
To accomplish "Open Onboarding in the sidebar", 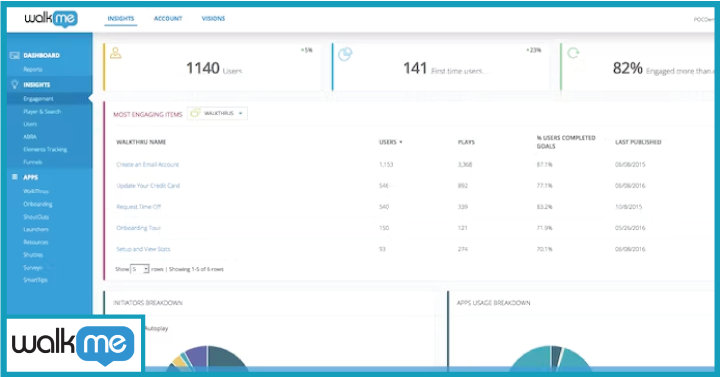I will pos(38,204).
